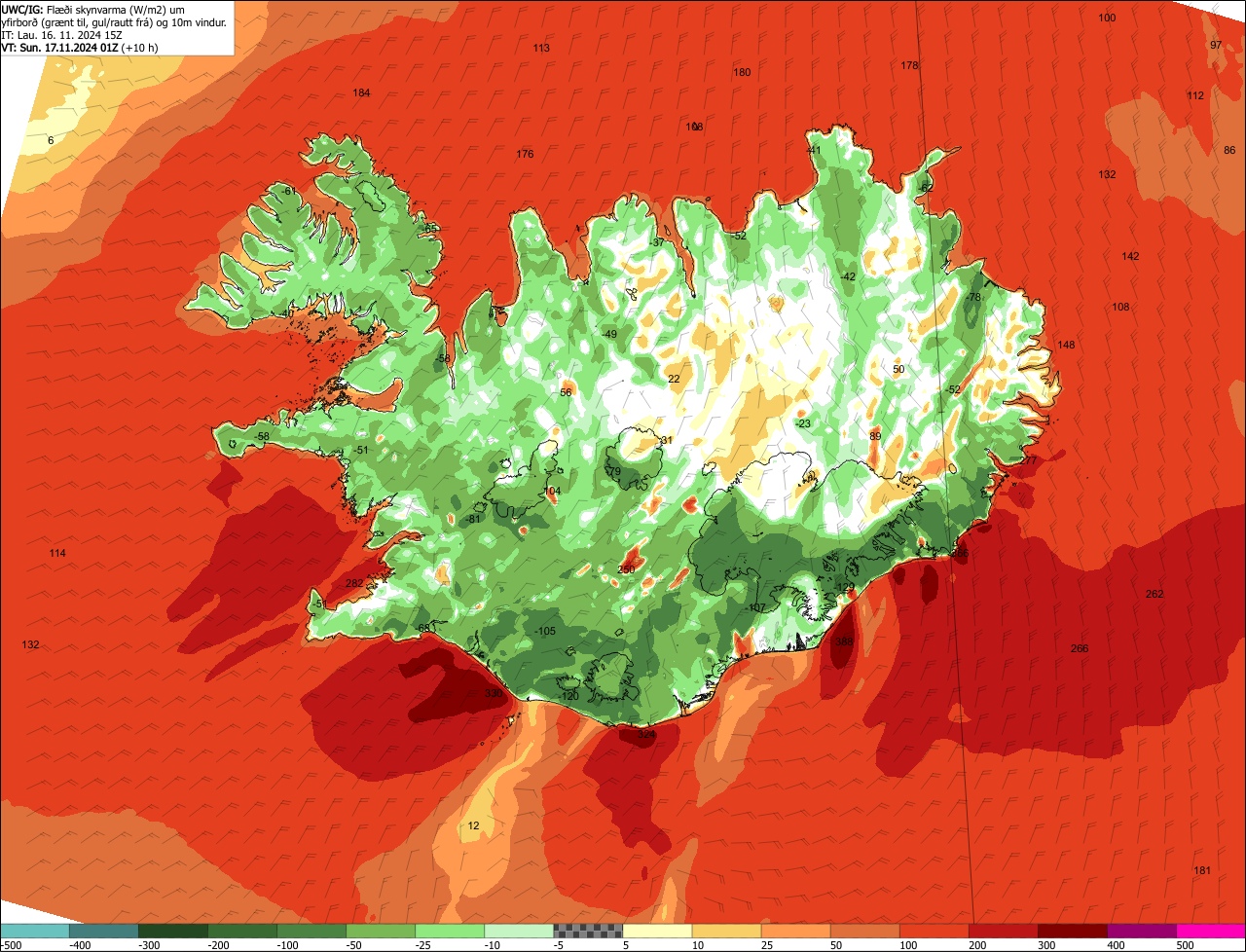The height and width of the screenshot is (952, 1246).
Task: Click the flux value 113 on the map
Action: point(541,48)
